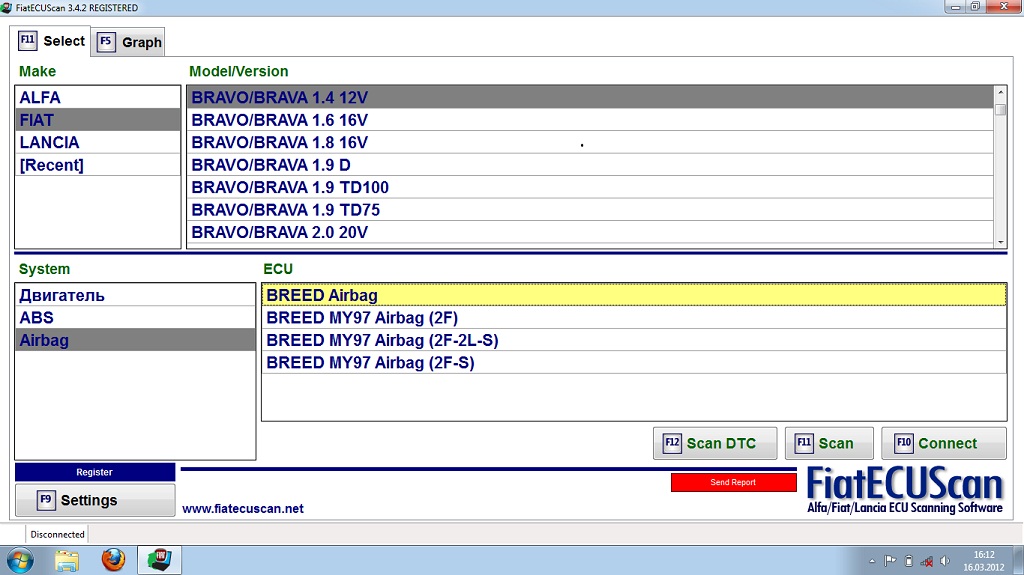The height and width of the screenshot is (575, 1024).
Task: Click the battery tray icon
Action: (908, 561)
